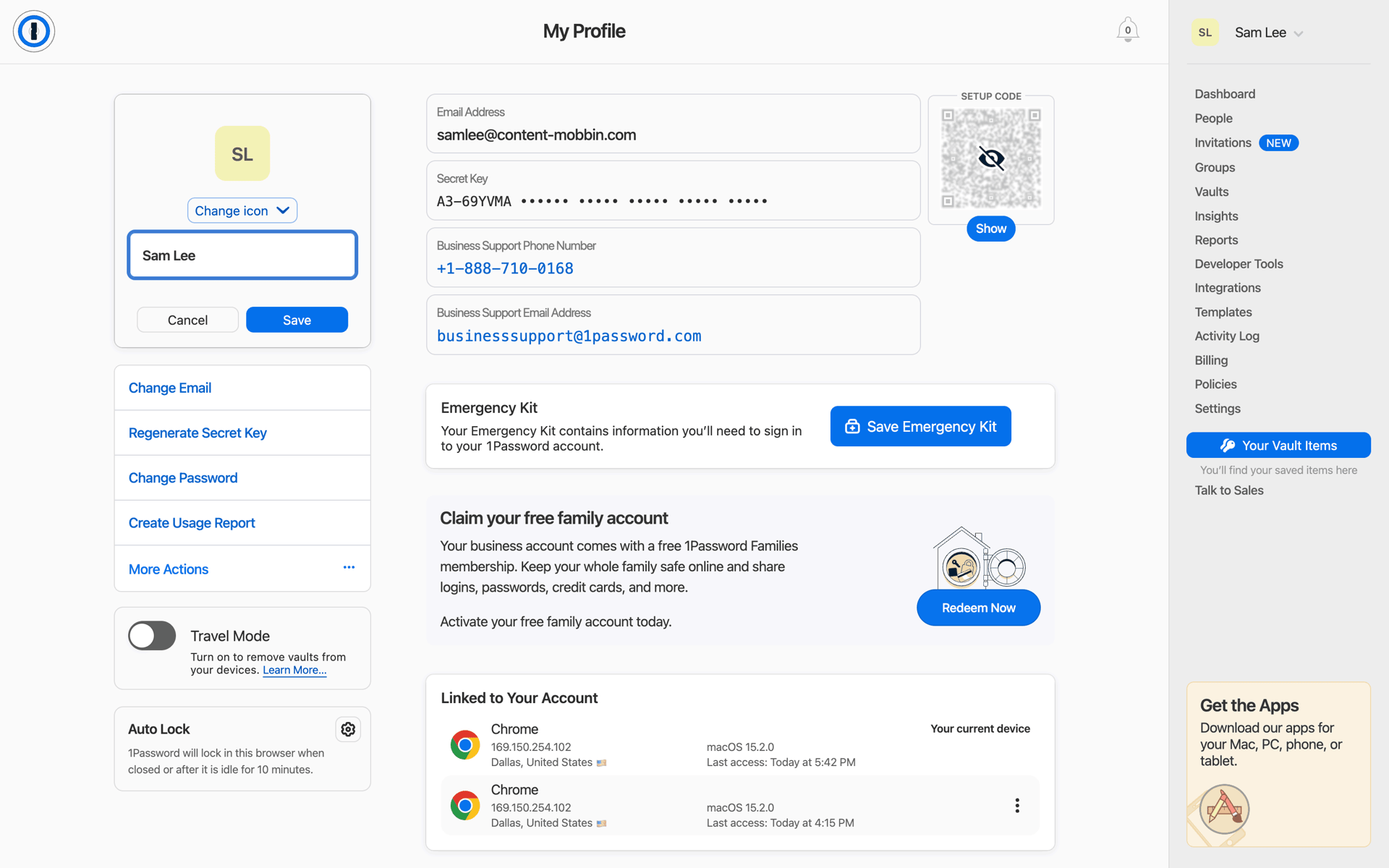This screenshot has height=868, width=1389.
Task: Click Chrome icon last accessed 4:15 PM
Action: pyautogui.click(x=465, y=805)
